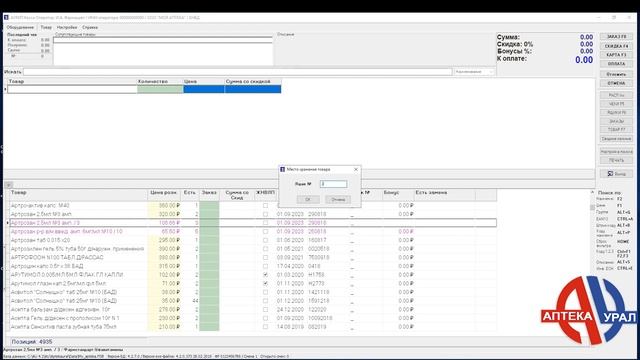Click the ТОВАР F7 button
Screen dimensions: 640x360
click(616, 130)
